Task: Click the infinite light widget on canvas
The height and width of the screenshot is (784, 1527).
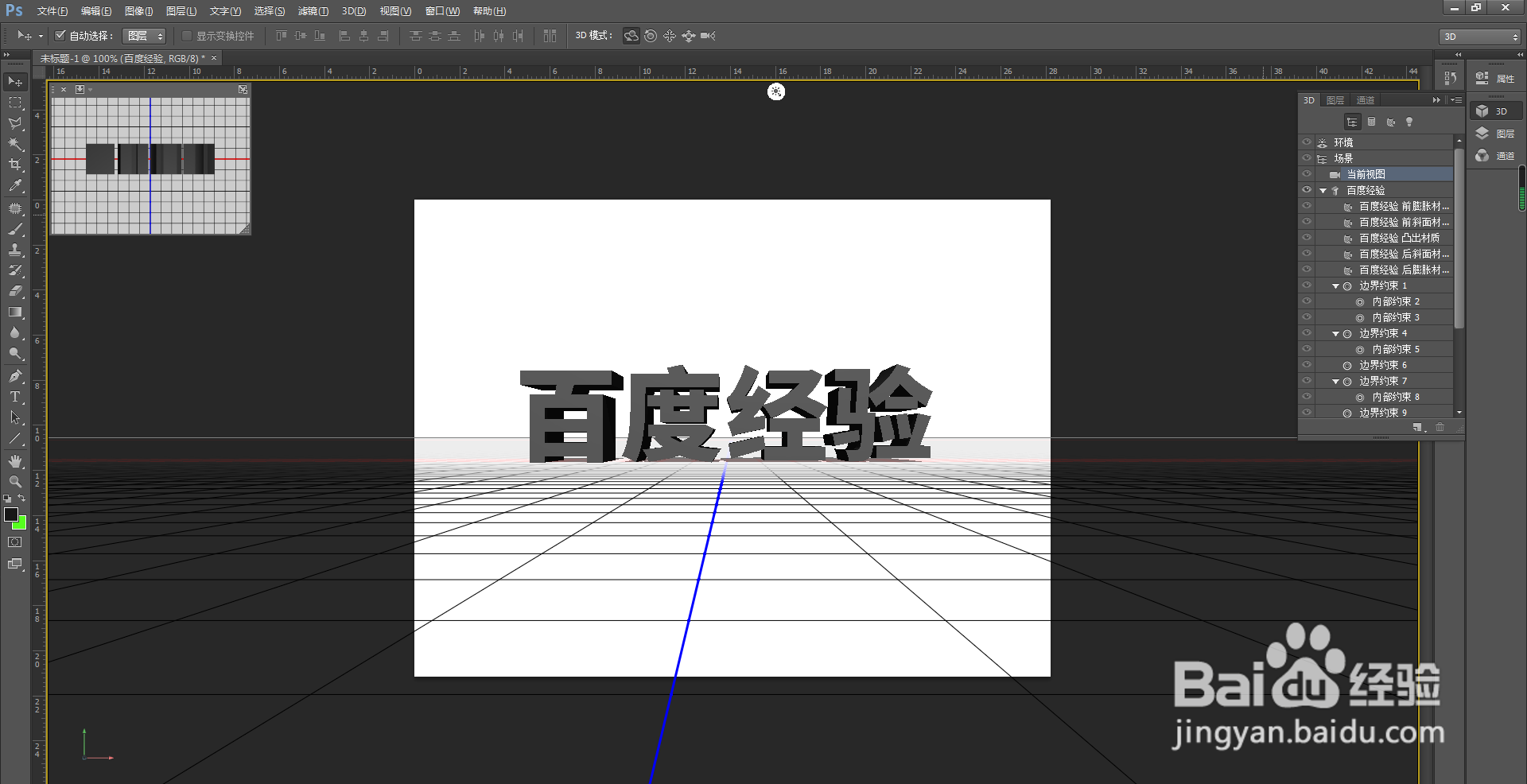Action: (x=776, y=91)
